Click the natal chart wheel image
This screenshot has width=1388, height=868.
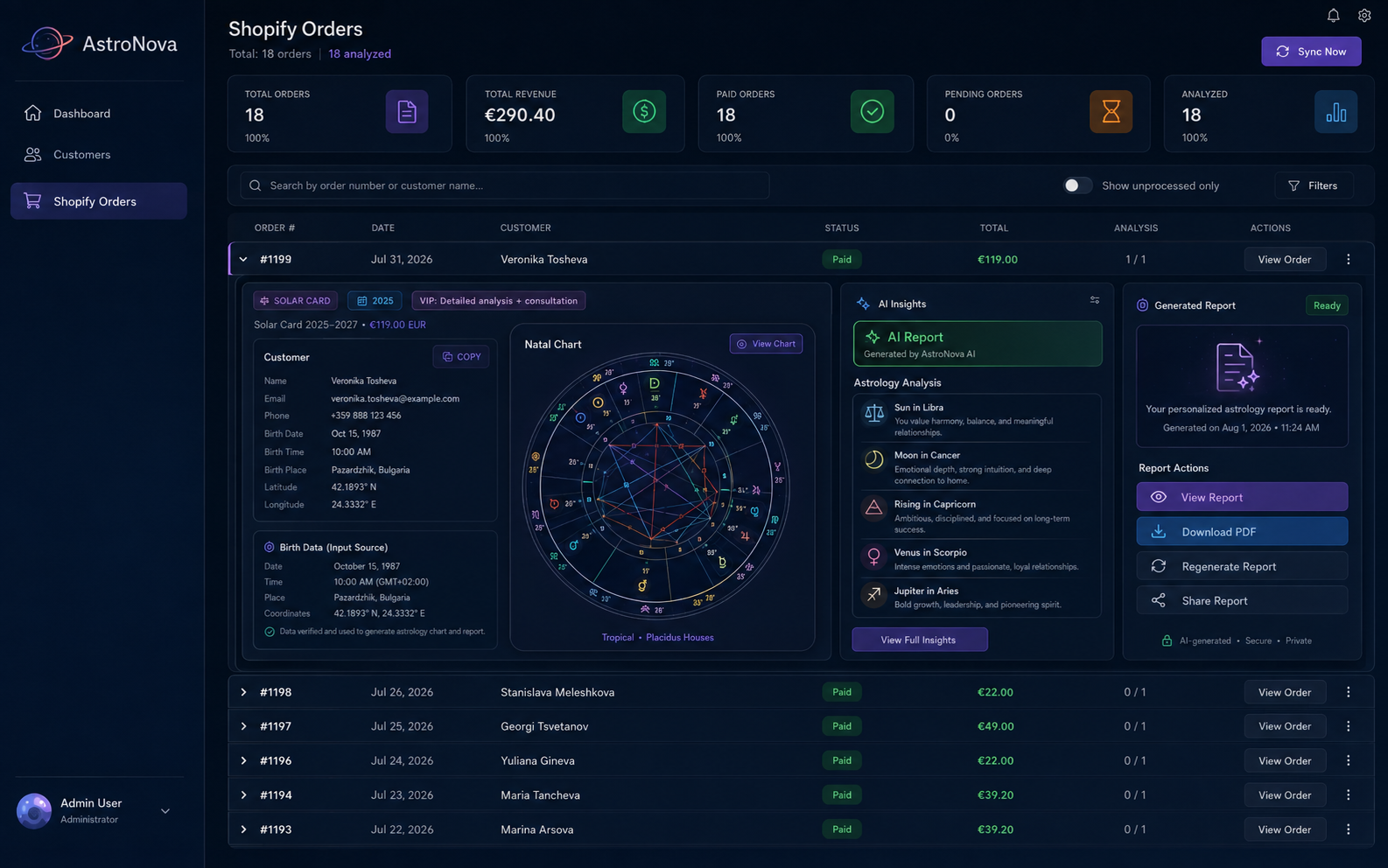click(x=656, y=486)
